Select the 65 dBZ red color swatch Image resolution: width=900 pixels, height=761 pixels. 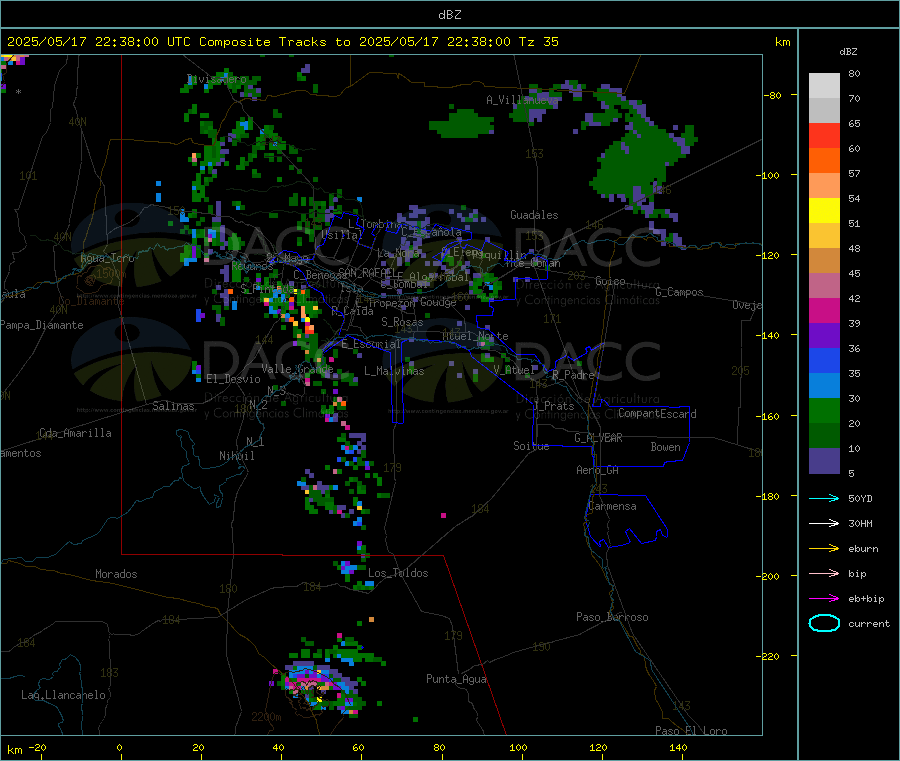pyautogui.click(x=824, y=135)
